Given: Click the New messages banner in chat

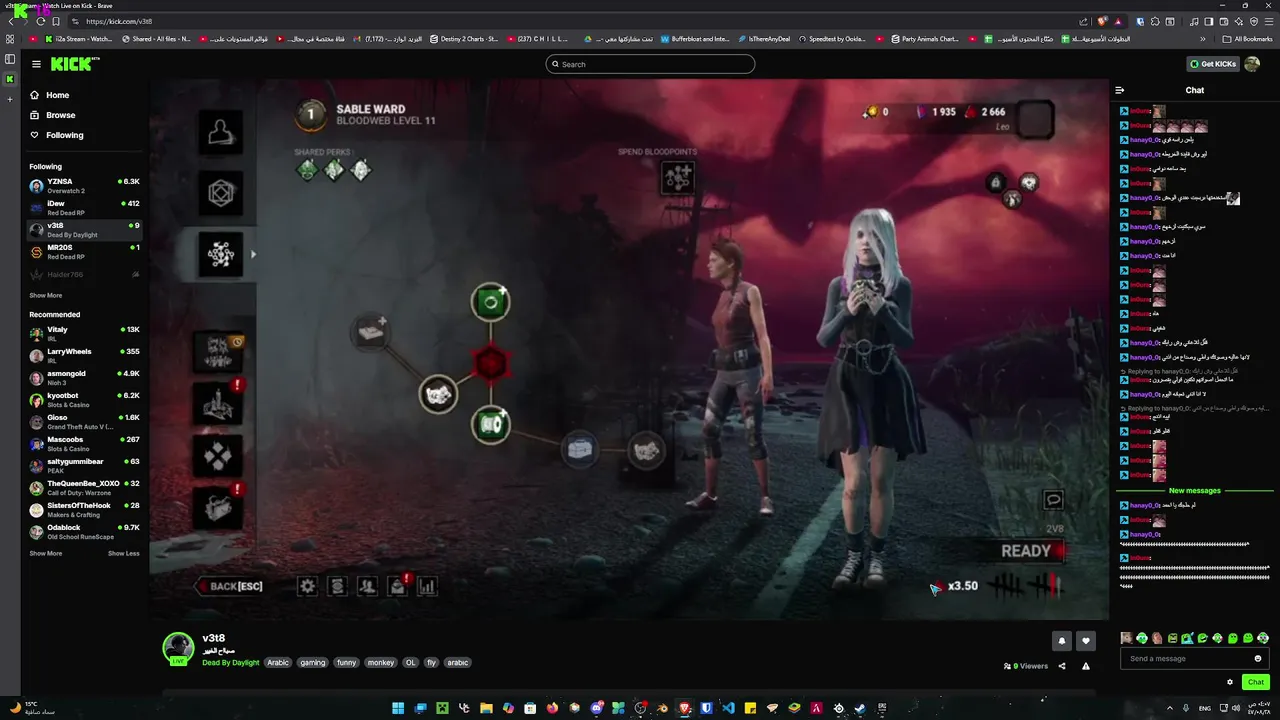Looking at the screenshot, I should 1194,491.
